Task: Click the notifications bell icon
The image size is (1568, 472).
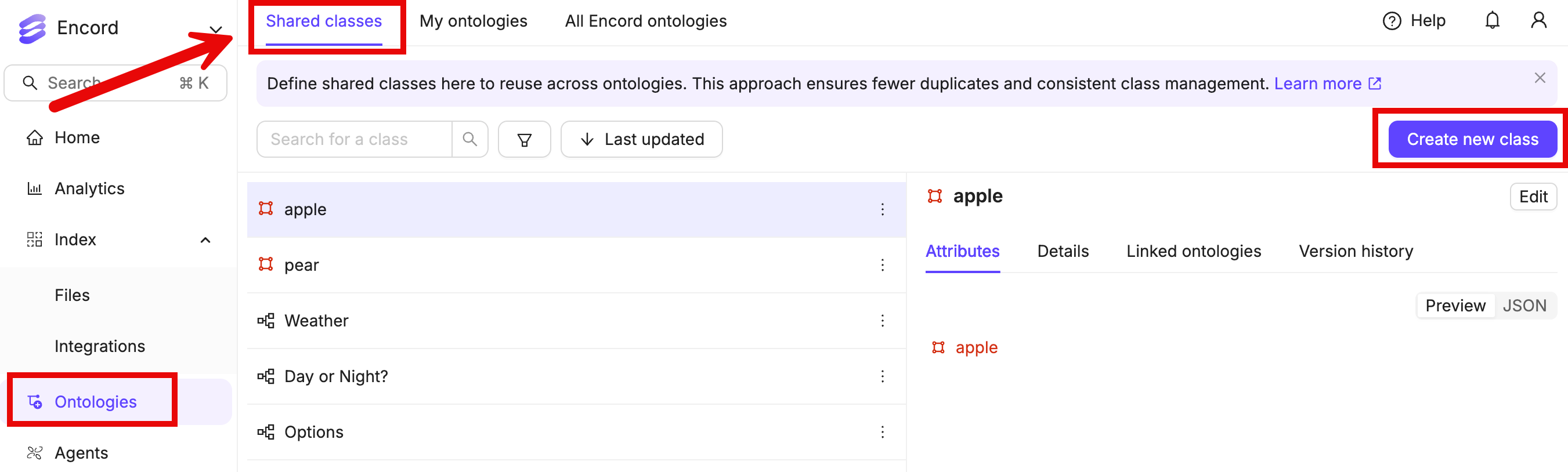Action: tap(1492, 21)
